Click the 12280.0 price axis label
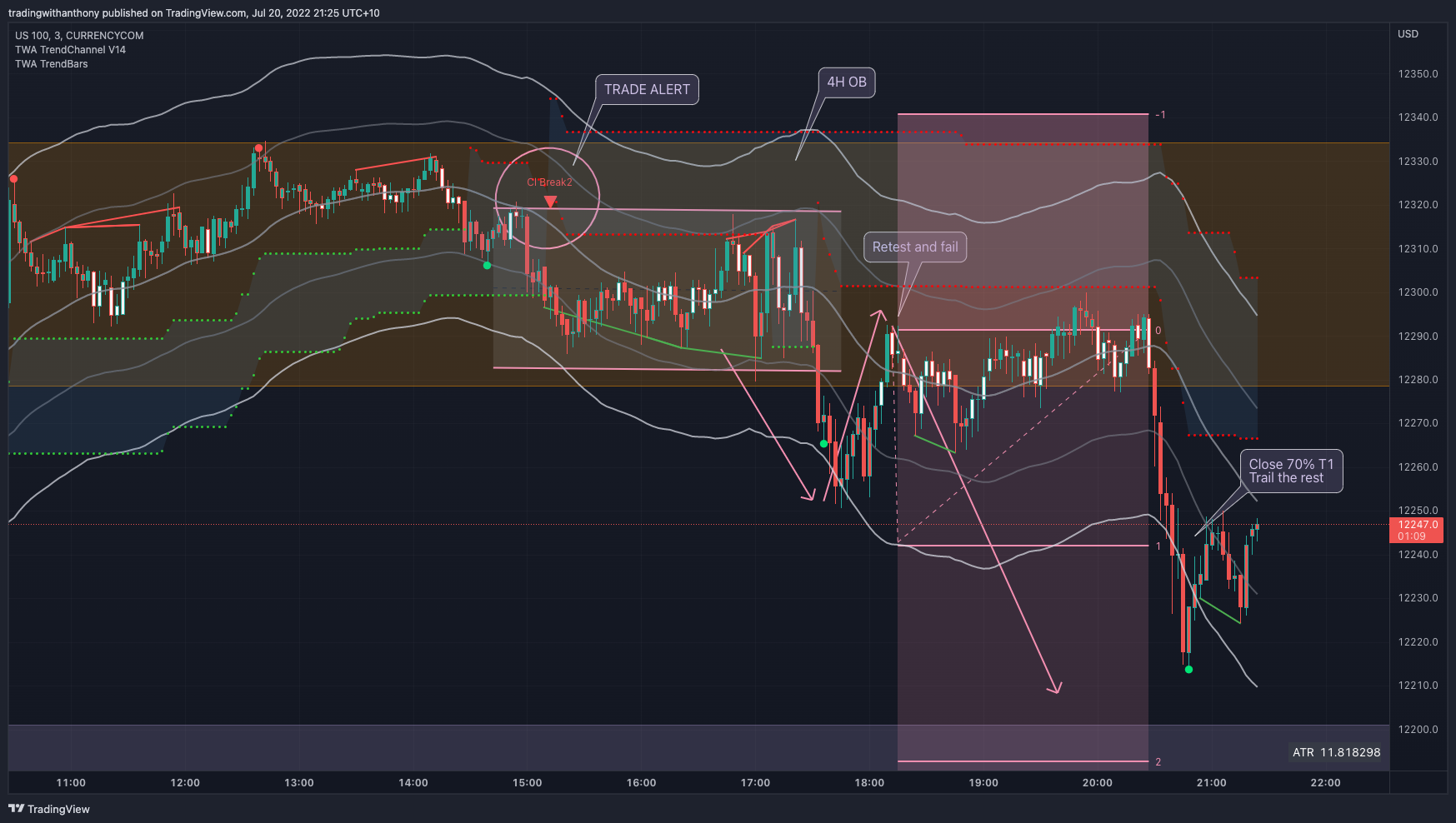 [1418, 380]
